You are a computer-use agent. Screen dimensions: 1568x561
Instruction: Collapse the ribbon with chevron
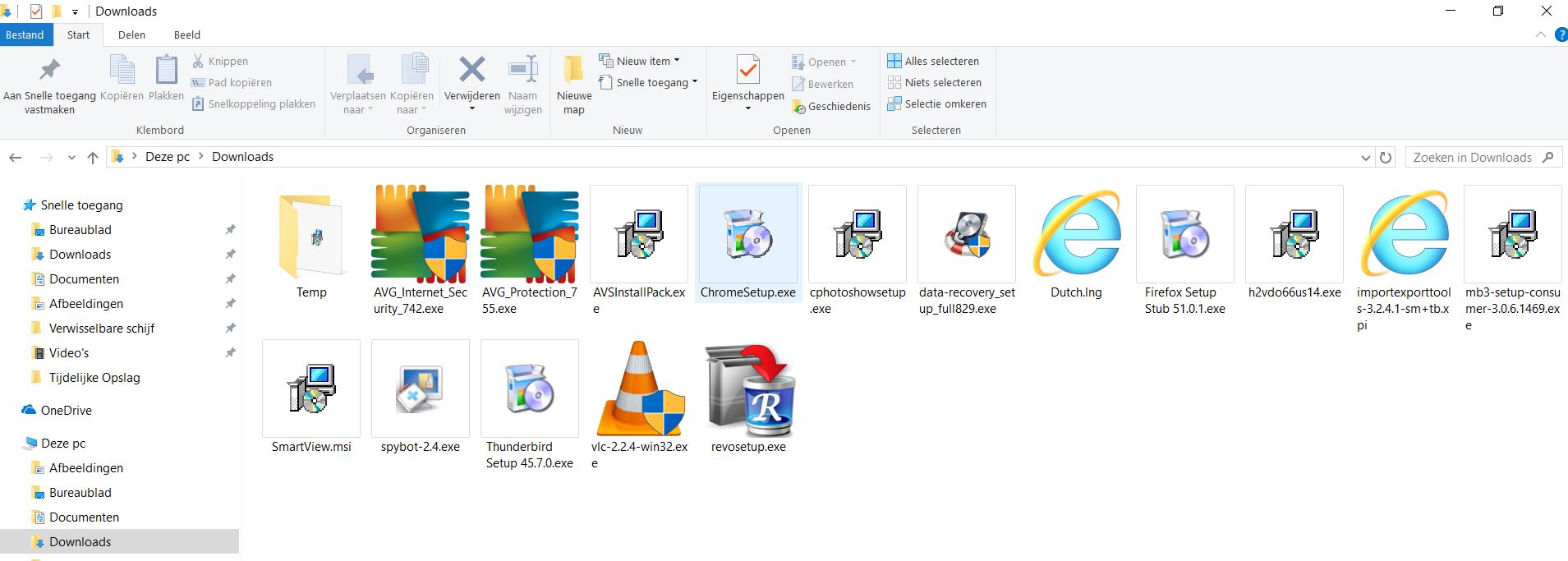click(x=1540, y=34)
